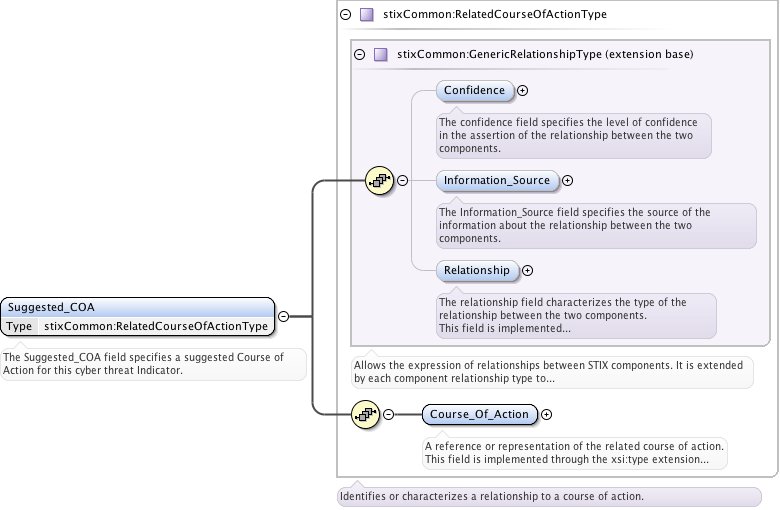Collapse the upper sequence compositor branch
The width and height of the screenshot is (780, 510).
(x=403, y=181)
